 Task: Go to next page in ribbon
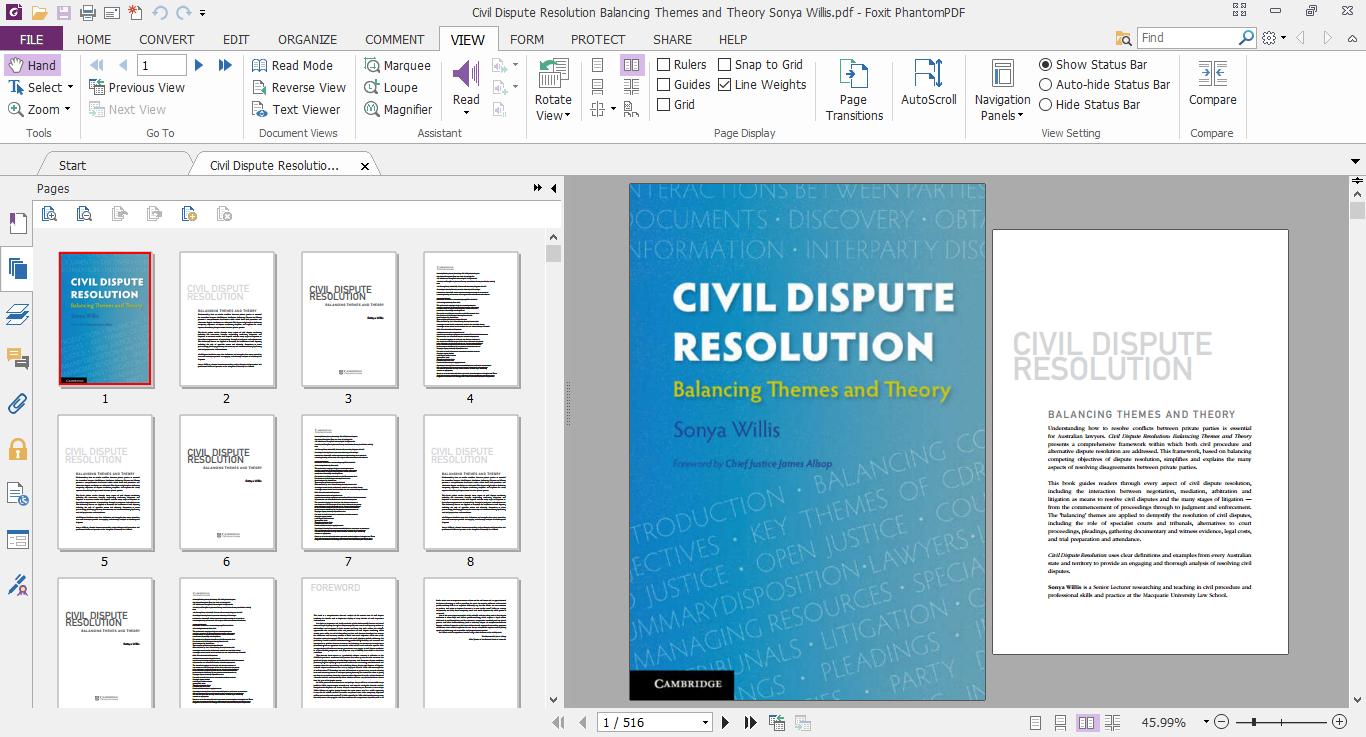pyautogui.click(x=199, y=65)
